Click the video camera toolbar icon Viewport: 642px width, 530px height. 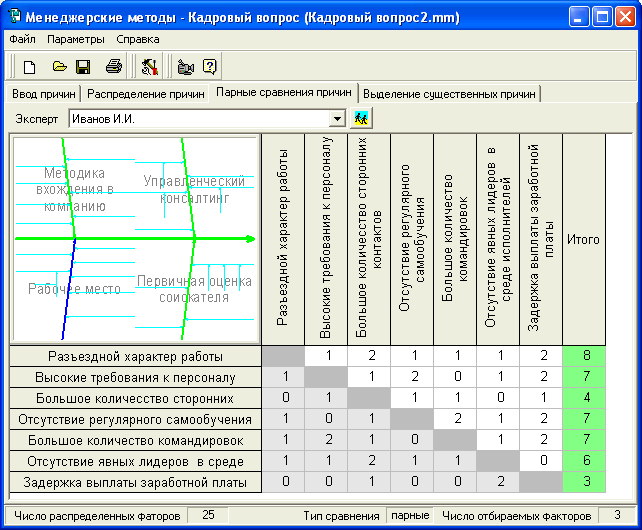[186, 67]
